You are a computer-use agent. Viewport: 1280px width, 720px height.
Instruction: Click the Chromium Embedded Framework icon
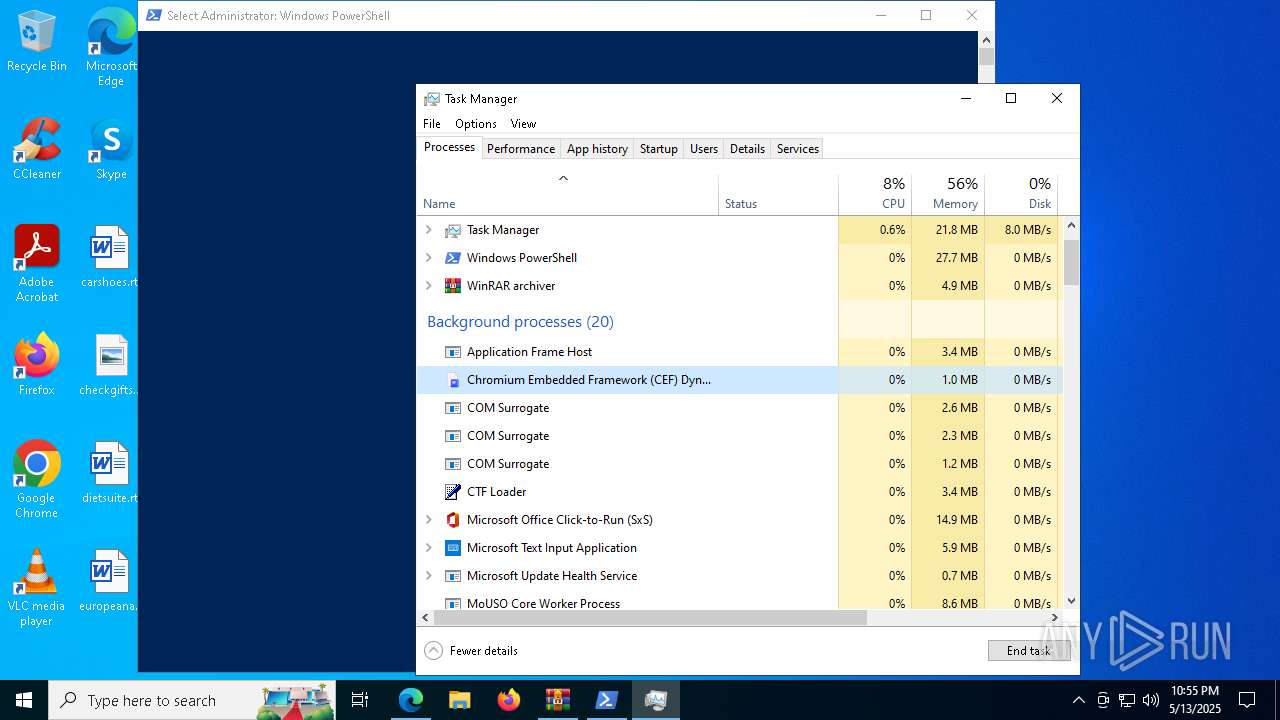(x=453, y=380)
